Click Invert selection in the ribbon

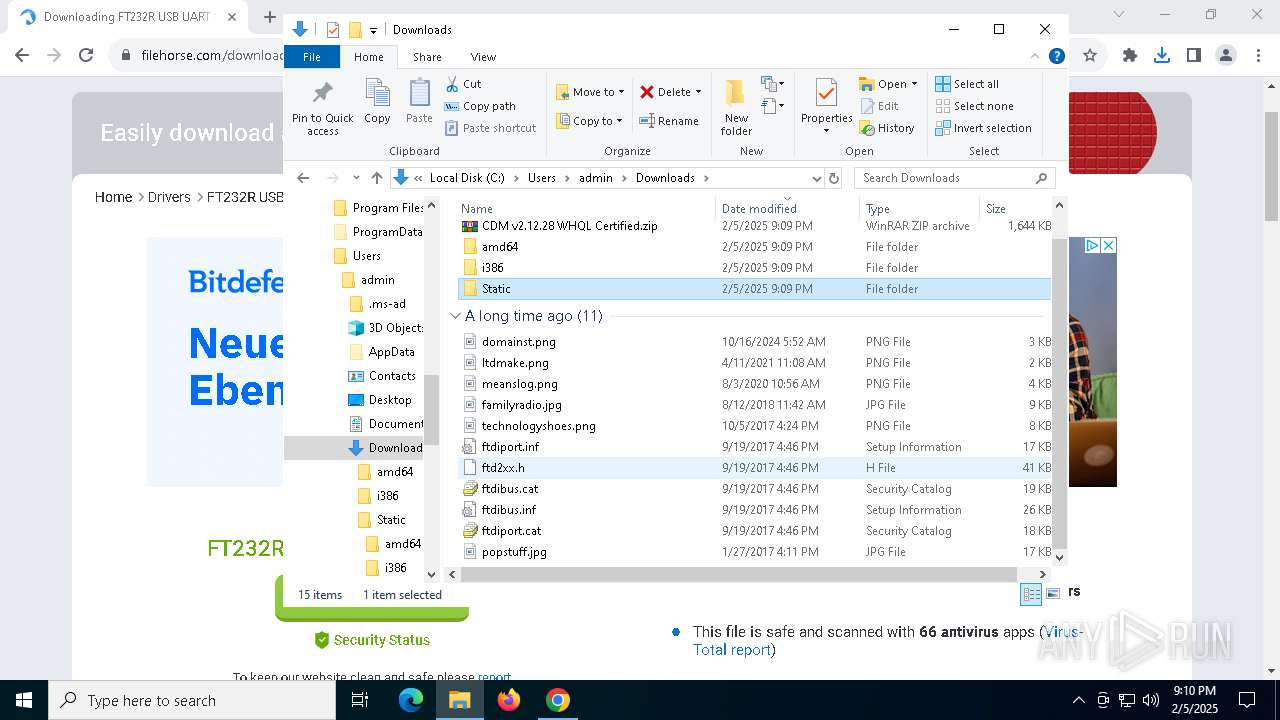(x=983, y=128)
